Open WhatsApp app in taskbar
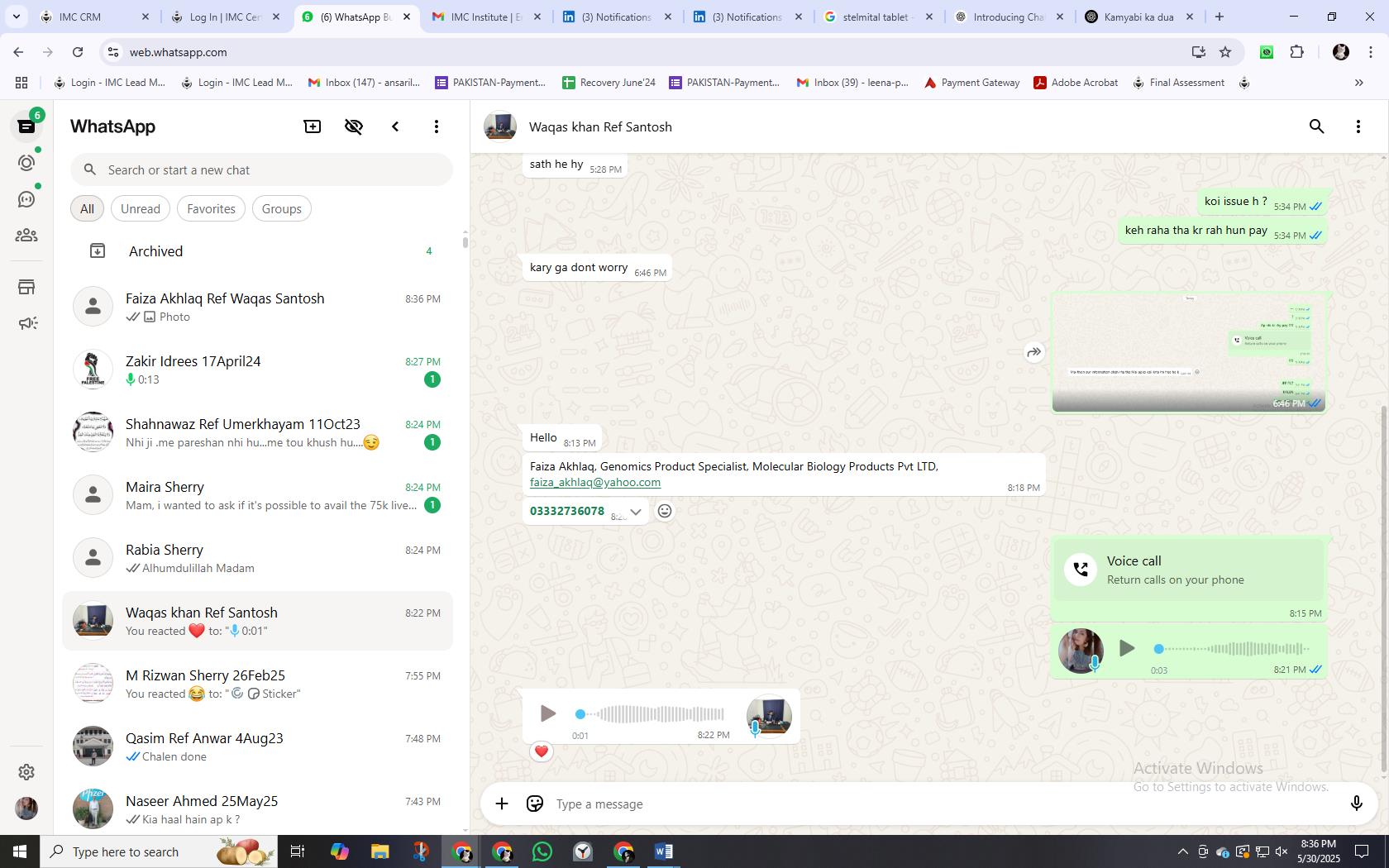 [x=542, y=851]
